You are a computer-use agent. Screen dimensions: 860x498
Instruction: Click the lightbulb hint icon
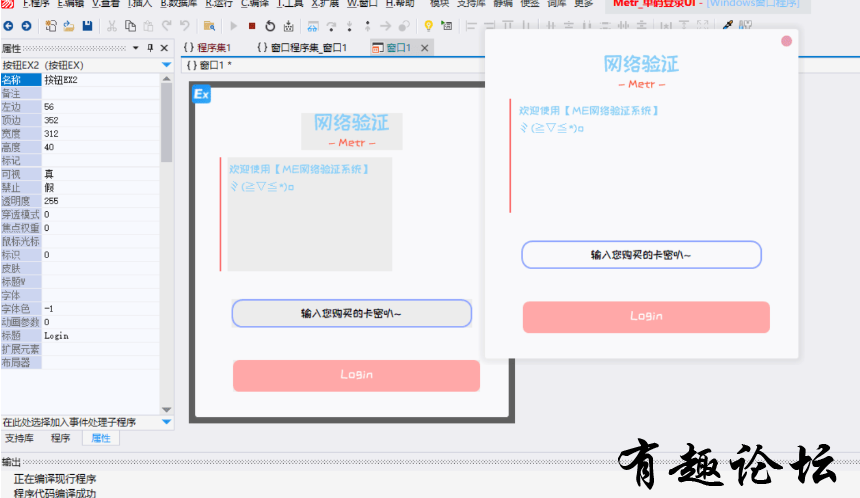[429, 26]
